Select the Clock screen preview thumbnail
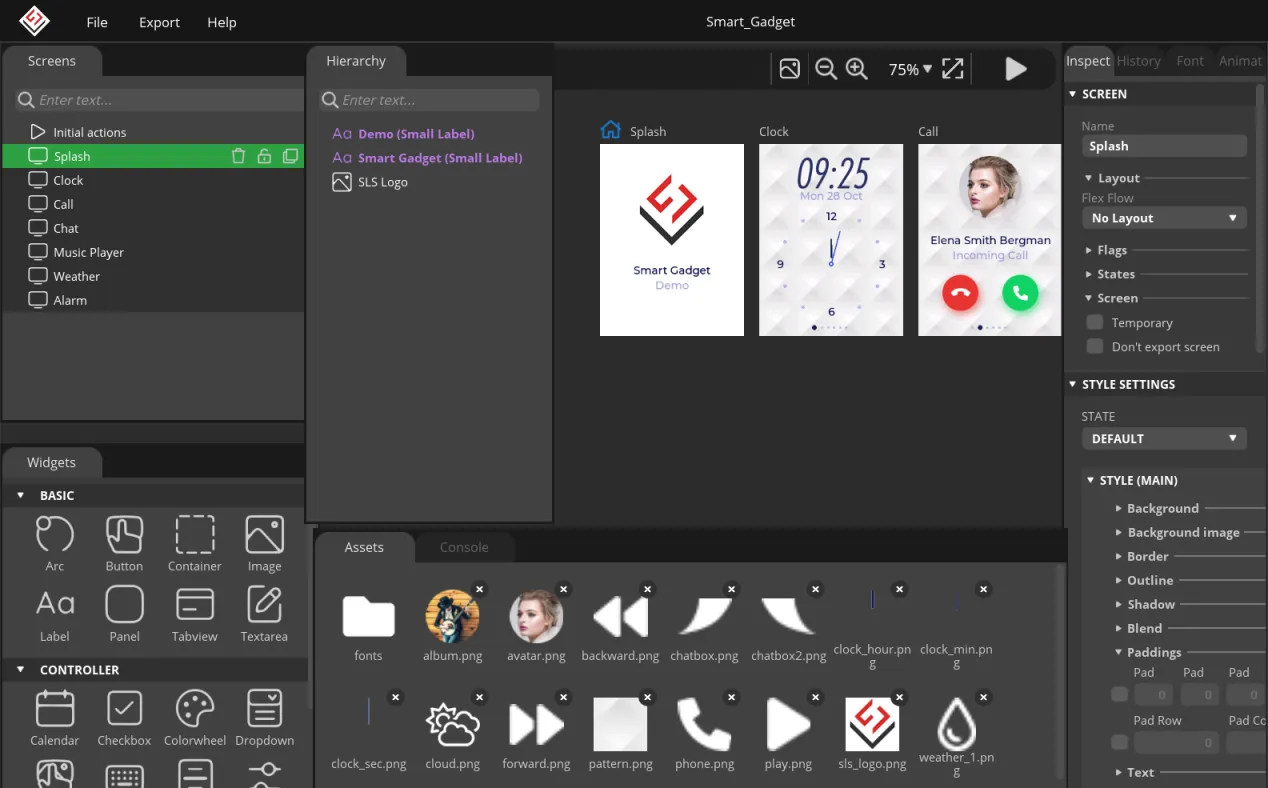This screenshot has height=788, width=1268. [x=831, y=240]
